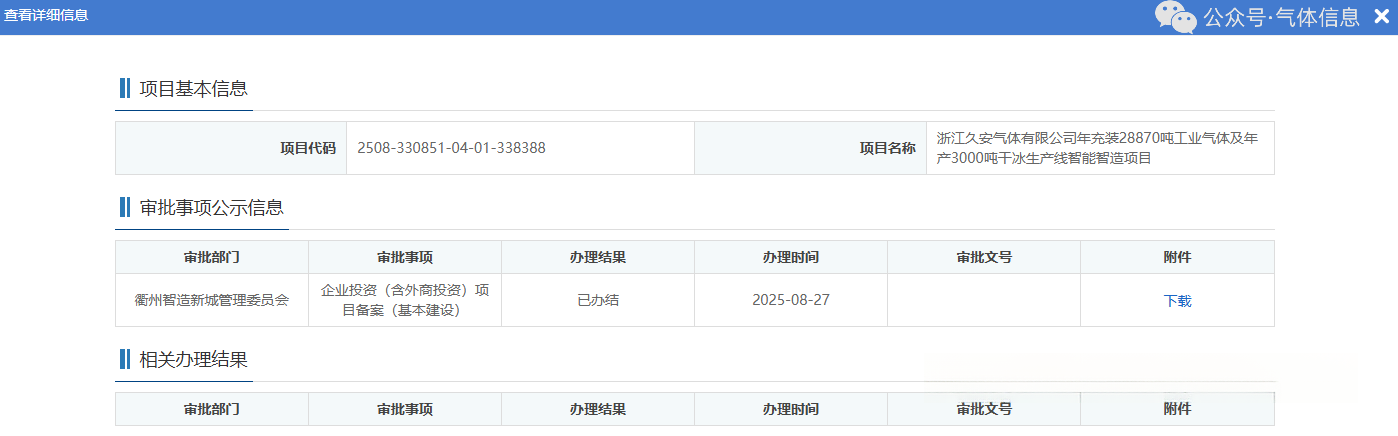Click the WeChat logo icon
This screenshot has height=436, width=1398.
click(1175, 17)
